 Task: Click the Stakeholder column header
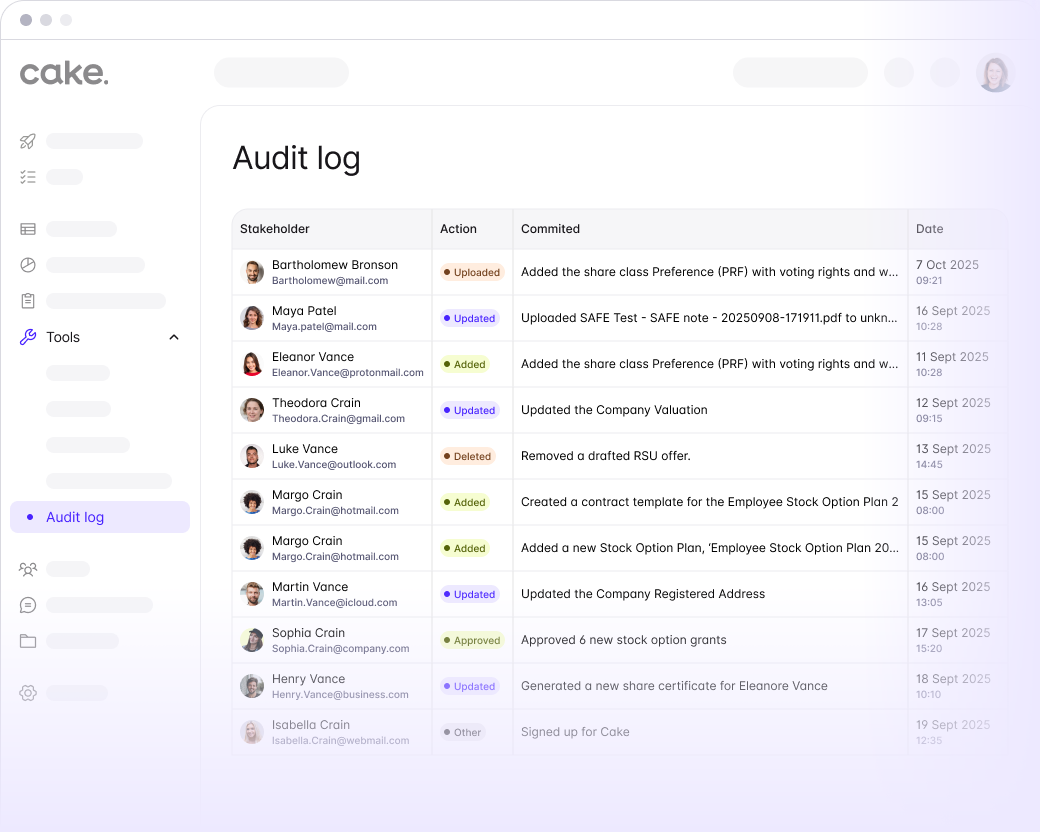tap(273, 229)
